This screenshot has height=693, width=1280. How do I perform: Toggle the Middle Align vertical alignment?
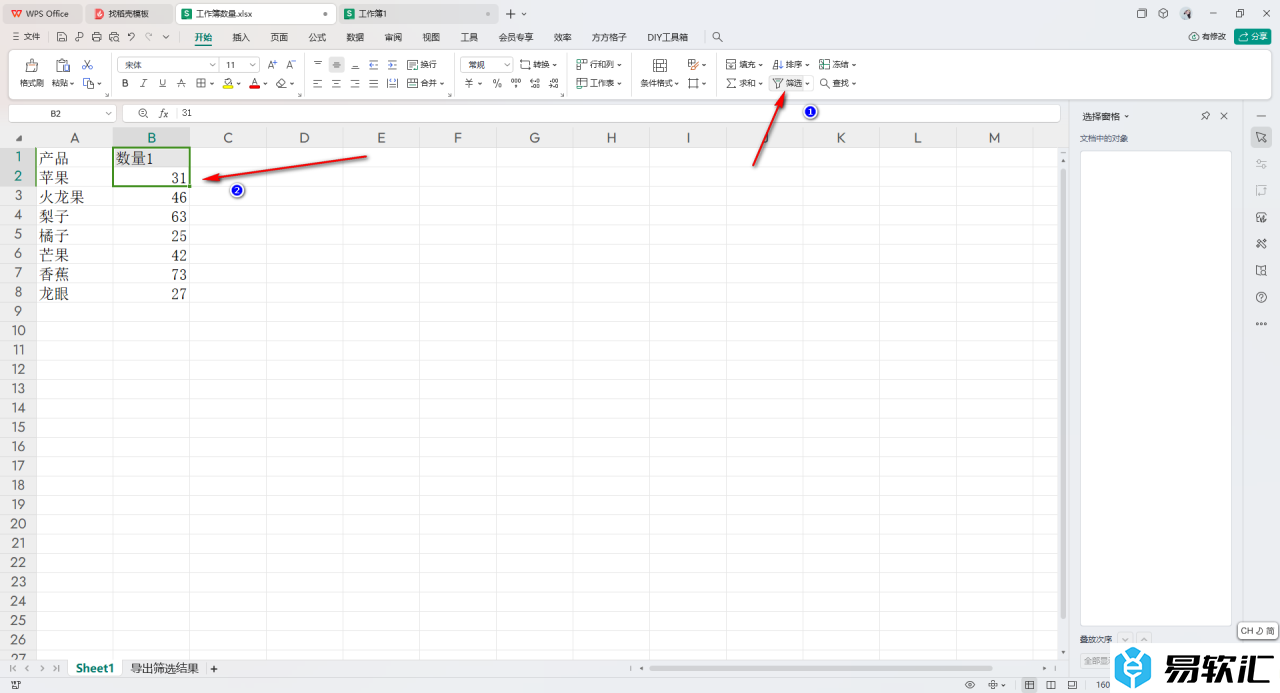pyautogui.click(x=336, y=64)
